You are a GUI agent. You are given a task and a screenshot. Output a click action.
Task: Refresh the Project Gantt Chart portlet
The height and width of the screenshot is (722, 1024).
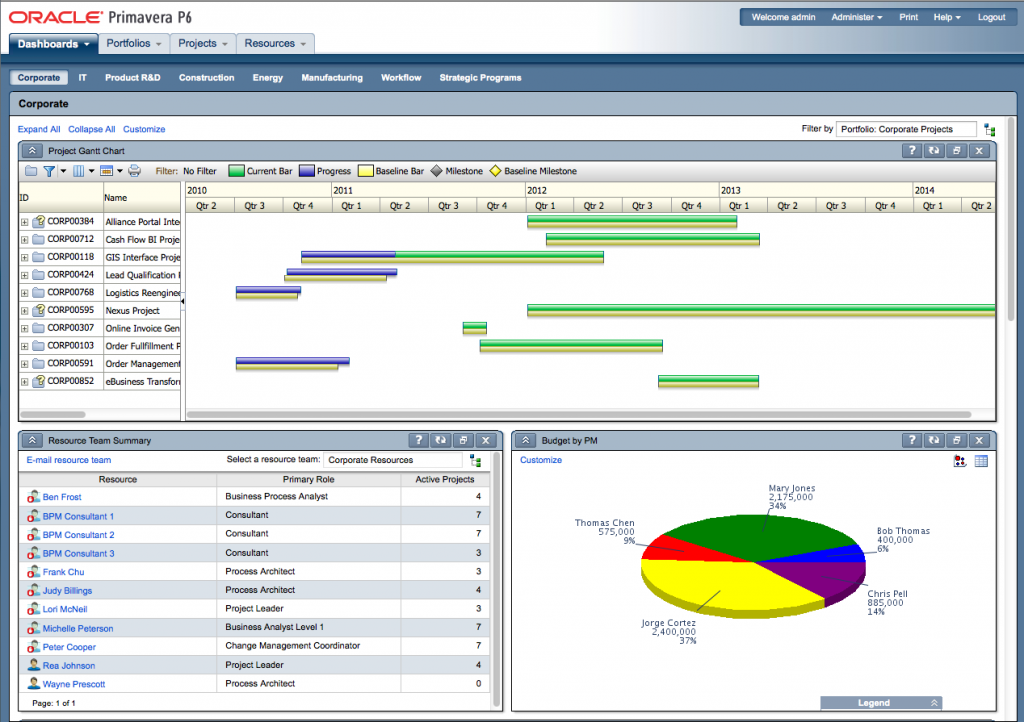click(931, 150)
